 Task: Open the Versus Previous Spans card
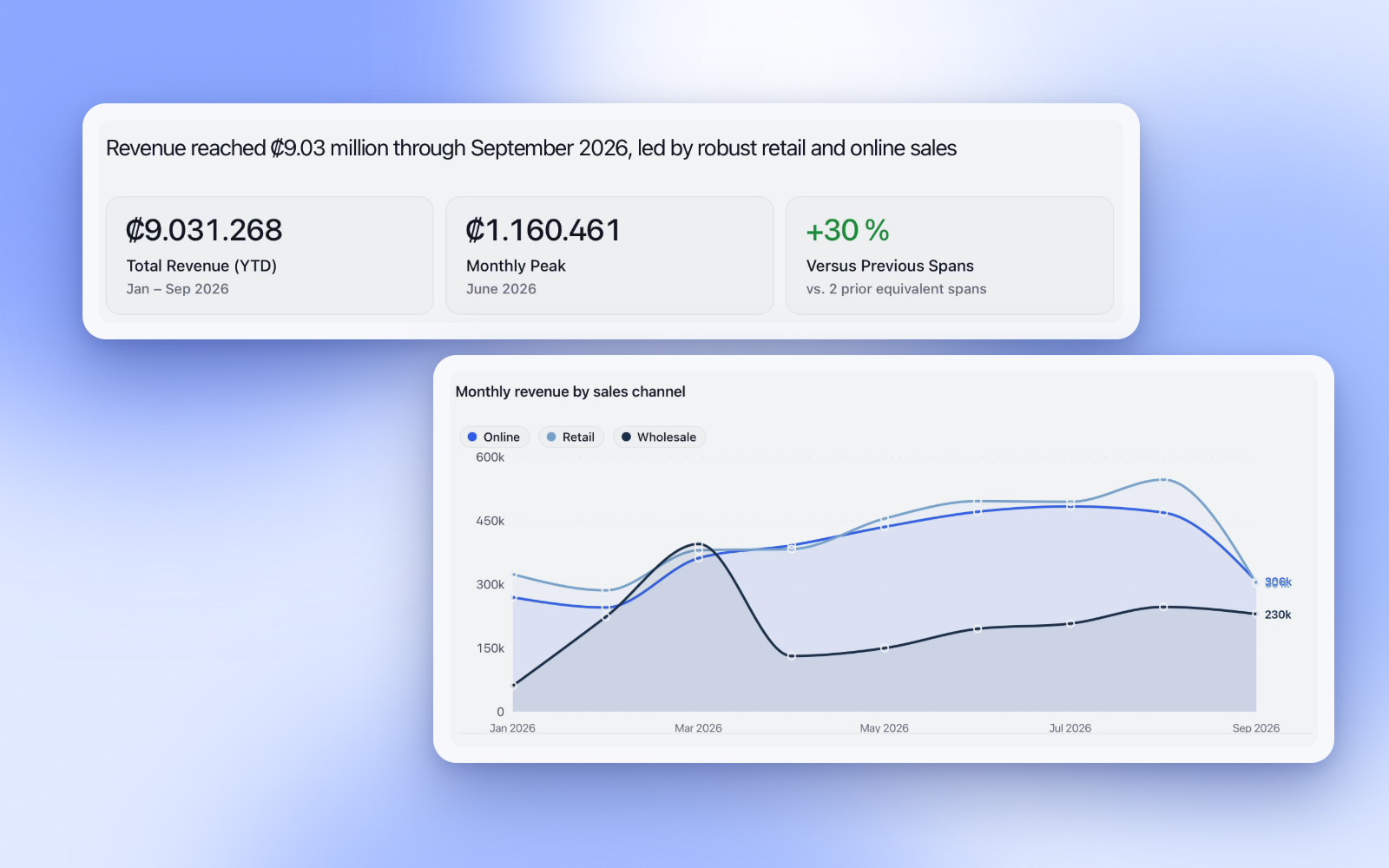click(950, 255)
